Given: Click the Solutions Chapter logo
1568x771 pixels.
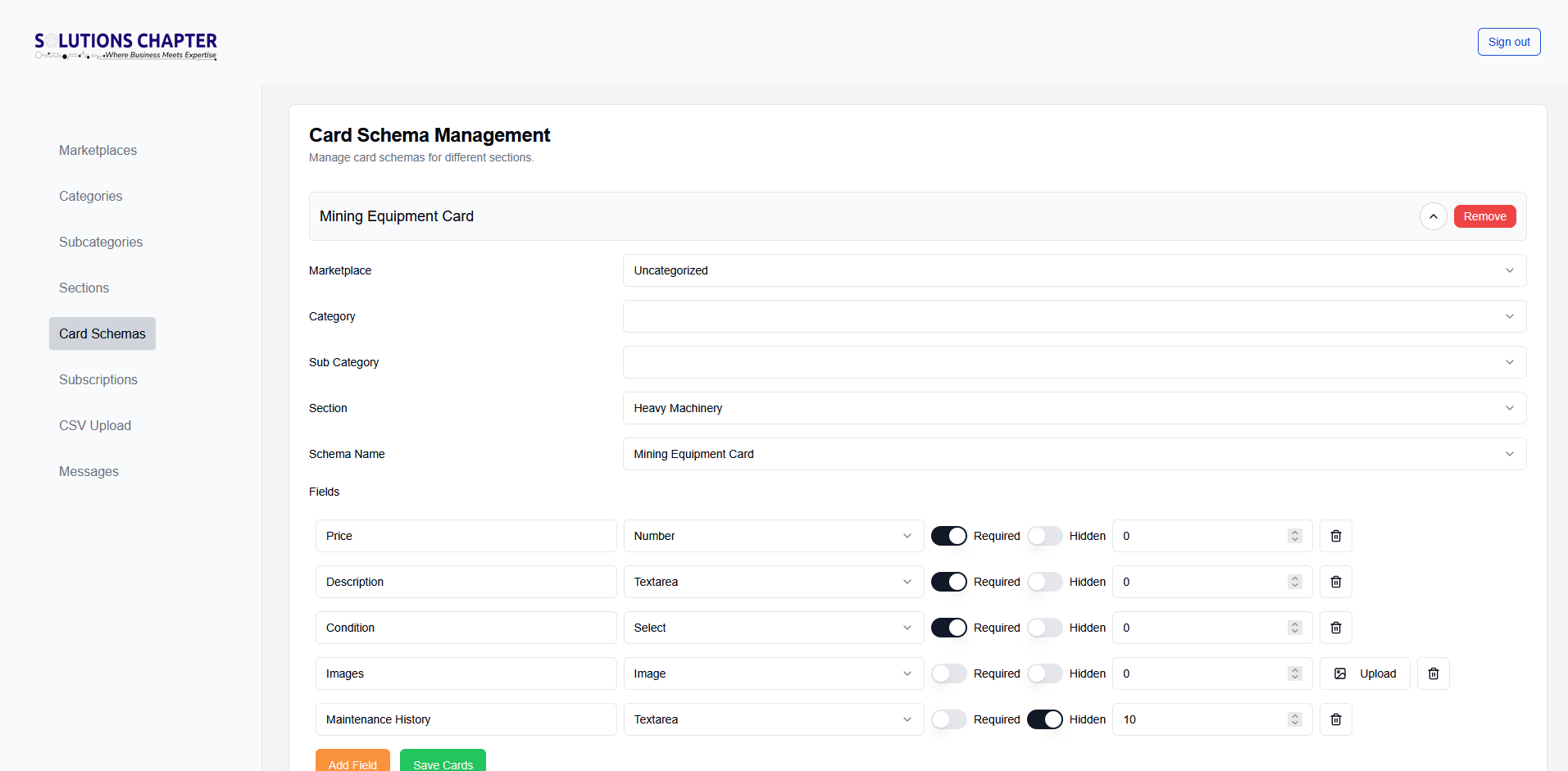Looking at the screenshot, I should tap(125, 46).
